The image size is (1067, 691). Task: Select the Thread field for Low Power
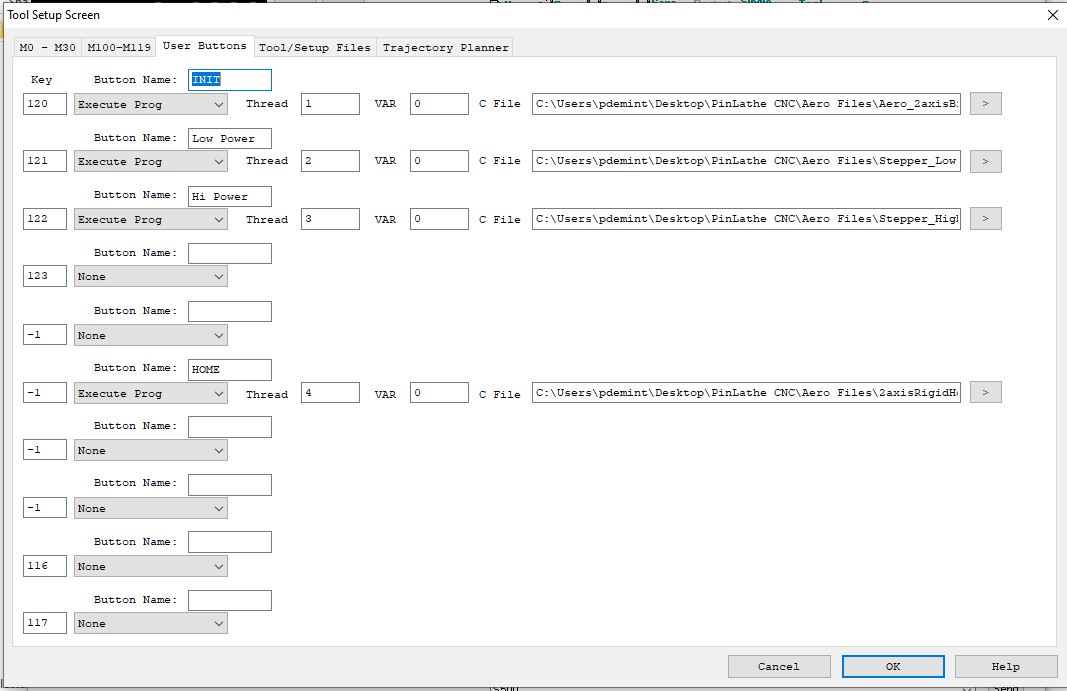[329, 161]
